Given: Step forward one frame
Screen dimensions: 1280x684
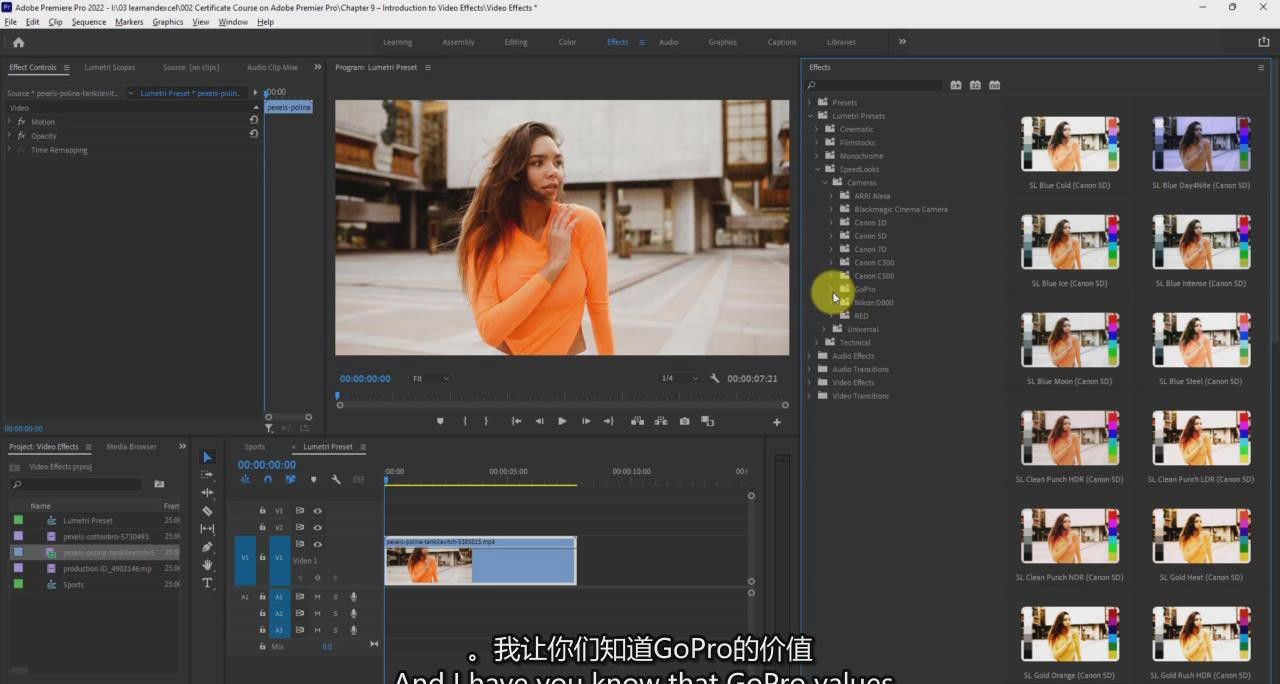Looking at the screenshot, I should click(x=586, y=421).
